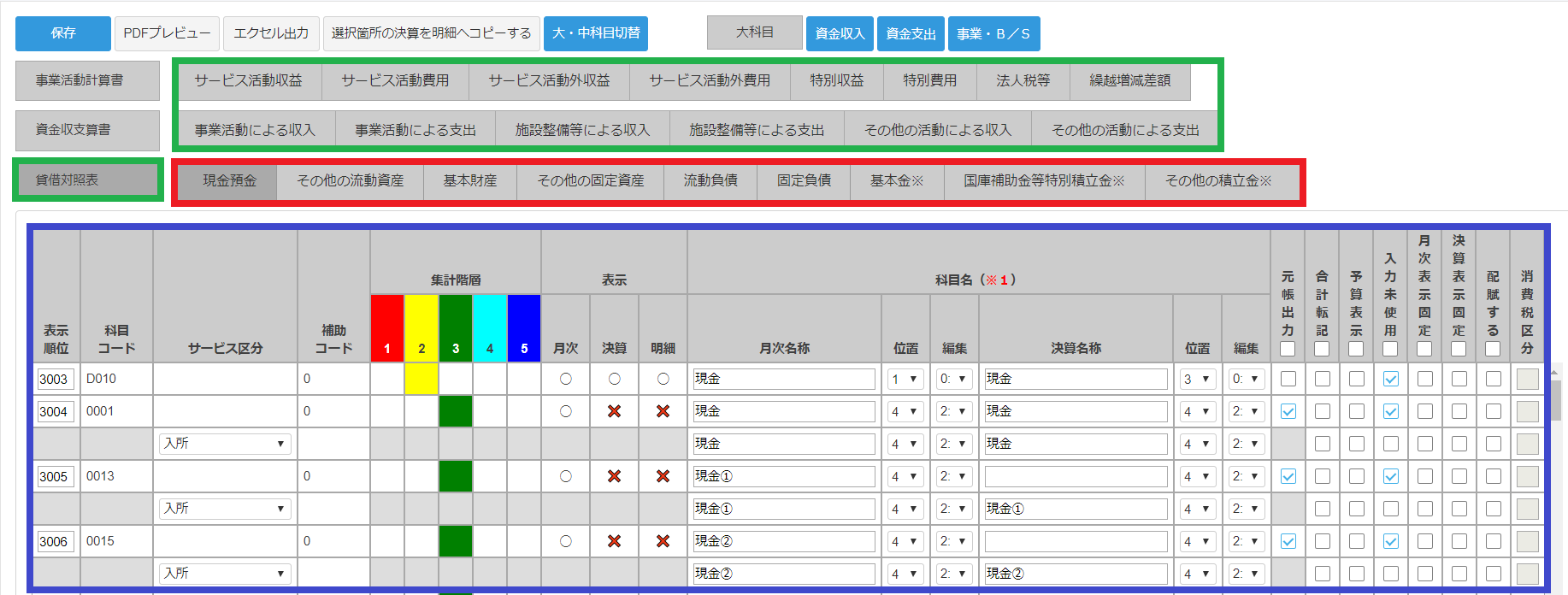Click the red level 1 color header

(x=387, y=328)
